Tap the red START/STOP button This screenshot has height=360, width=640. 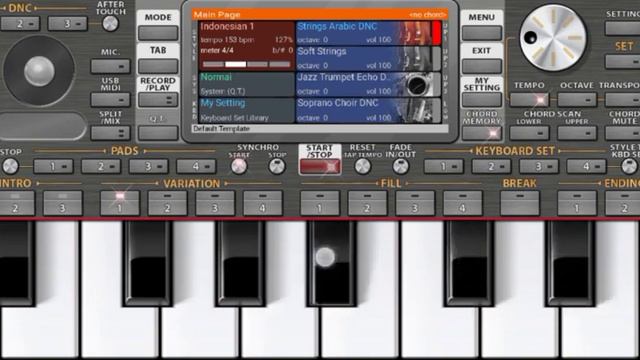tap(320, 166)
